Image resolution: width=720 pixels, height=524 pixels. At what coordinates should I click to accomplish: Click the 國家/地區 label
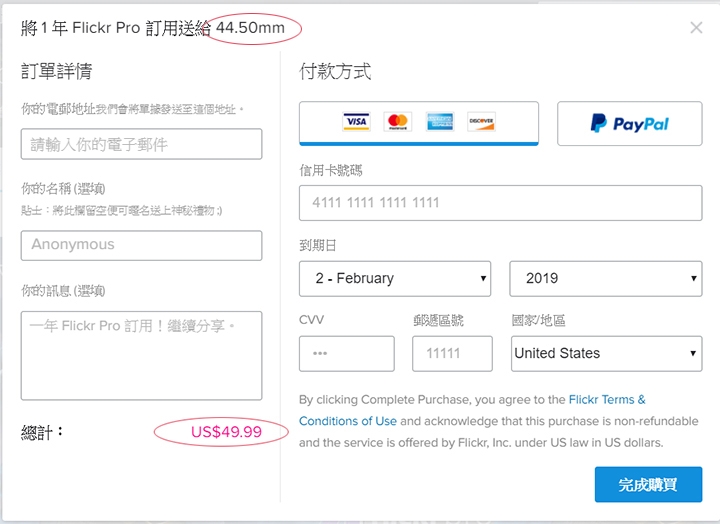(x=538, y=320)
